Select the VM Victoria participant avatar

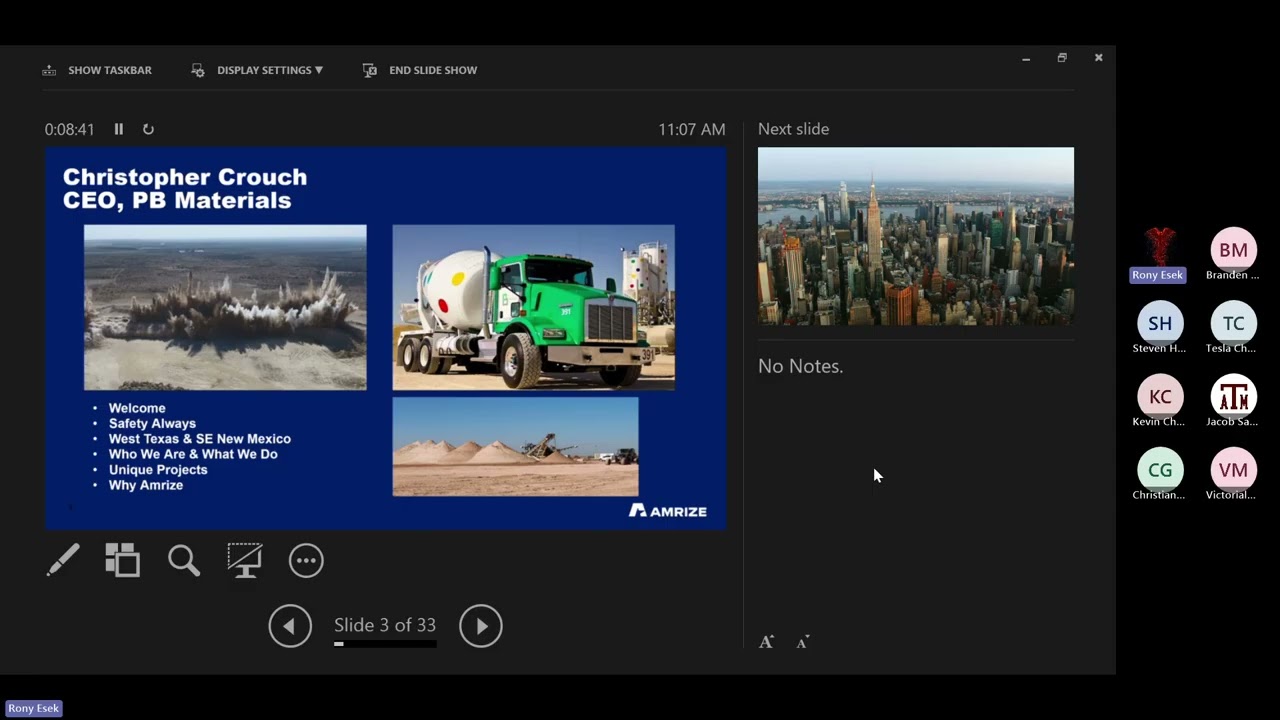pos(1233,470)
